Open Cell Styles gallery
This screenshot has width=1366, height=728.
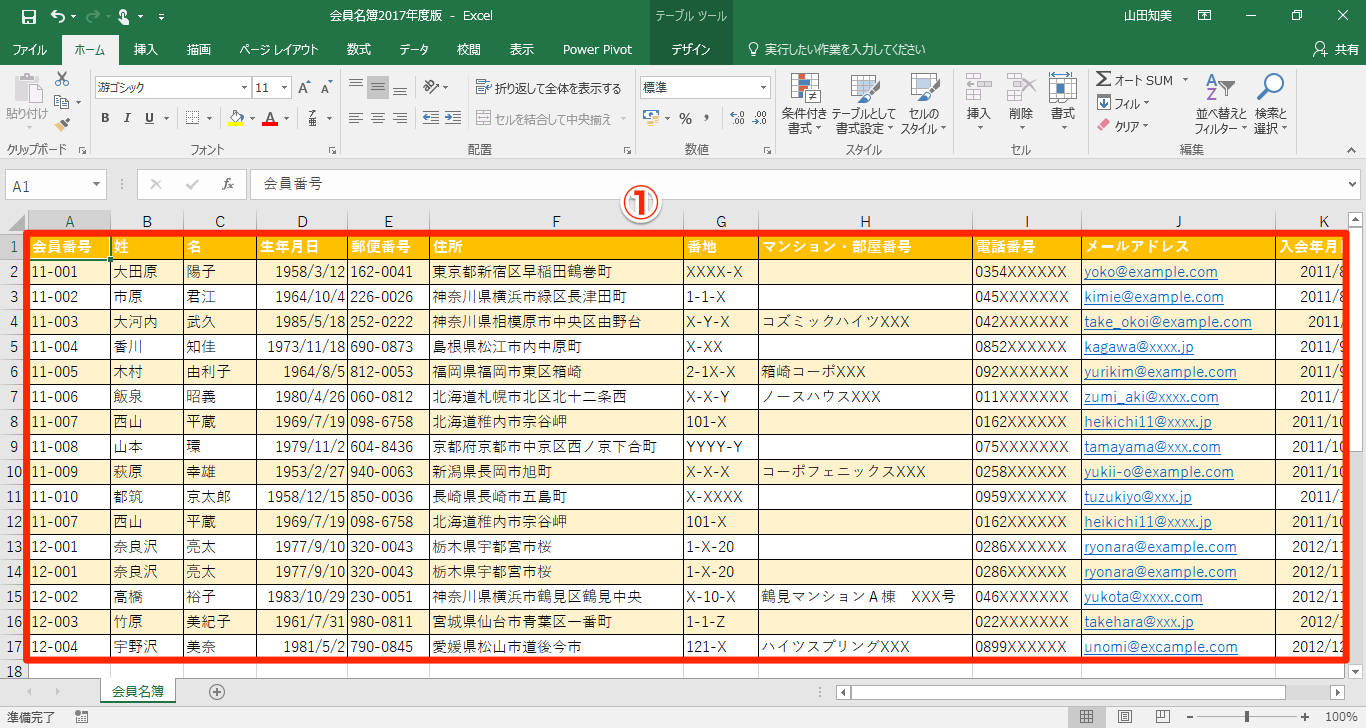pos(924,104)
